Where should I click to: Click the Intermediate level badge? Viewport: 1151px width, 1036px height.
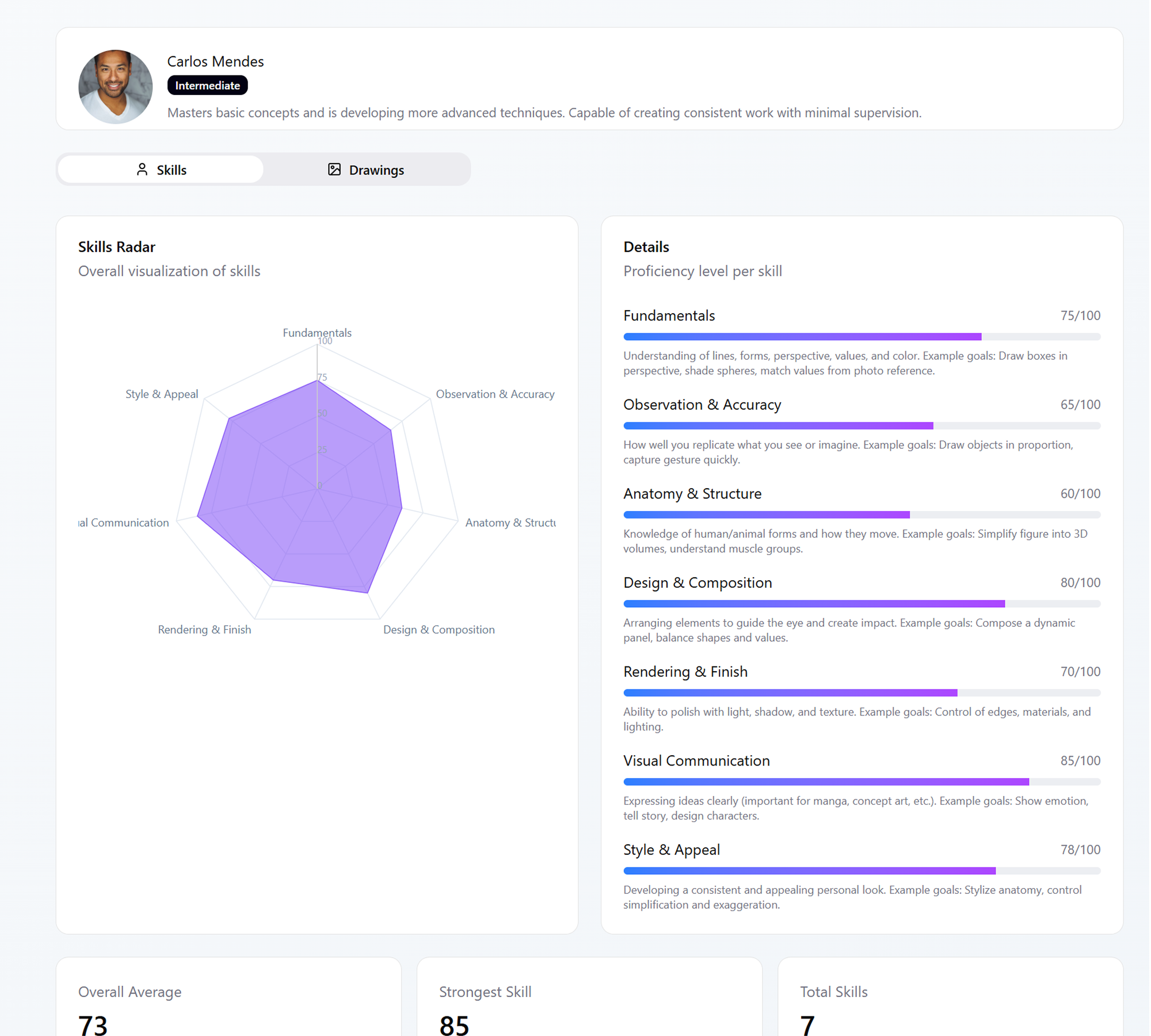[207, 85]
